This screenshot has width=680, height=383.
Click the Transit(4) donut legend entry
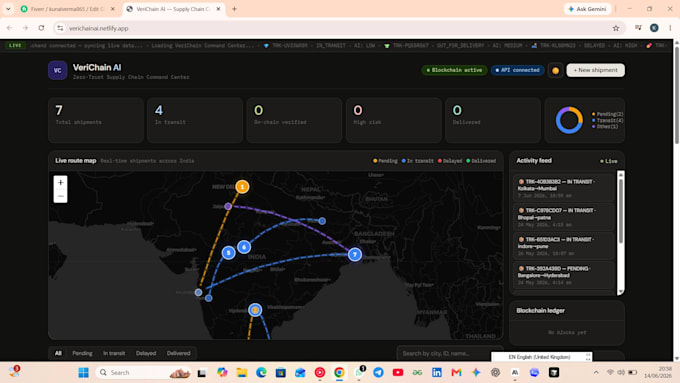click(x=608, y=121)
